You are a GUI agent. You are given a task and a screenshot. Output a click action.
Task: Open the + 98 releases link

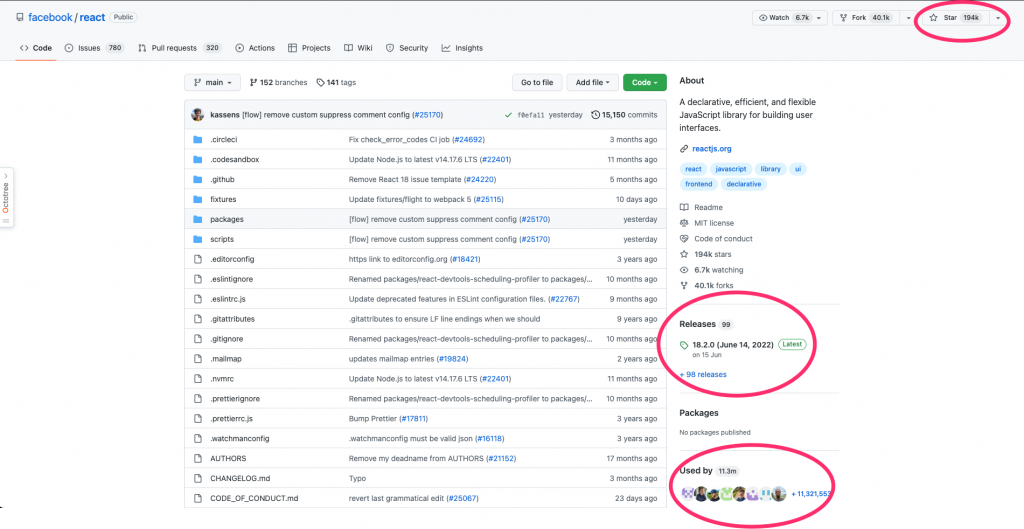click(x=703, y=374)
